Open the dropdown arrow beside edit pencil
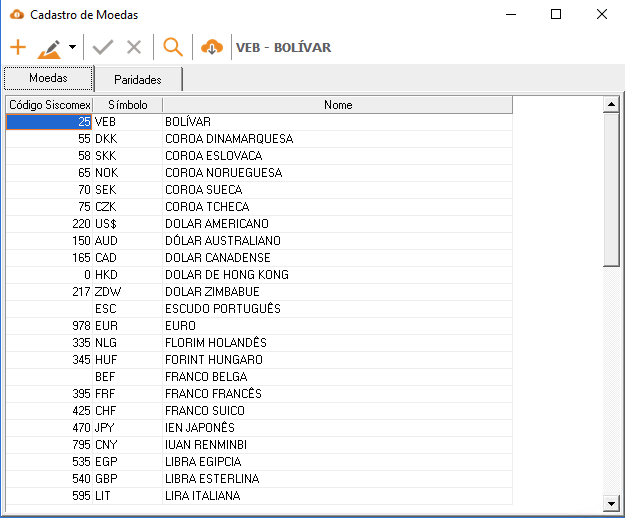Image resolution: width=625 pixels, height=518 pixels. [x=72, y=47]
